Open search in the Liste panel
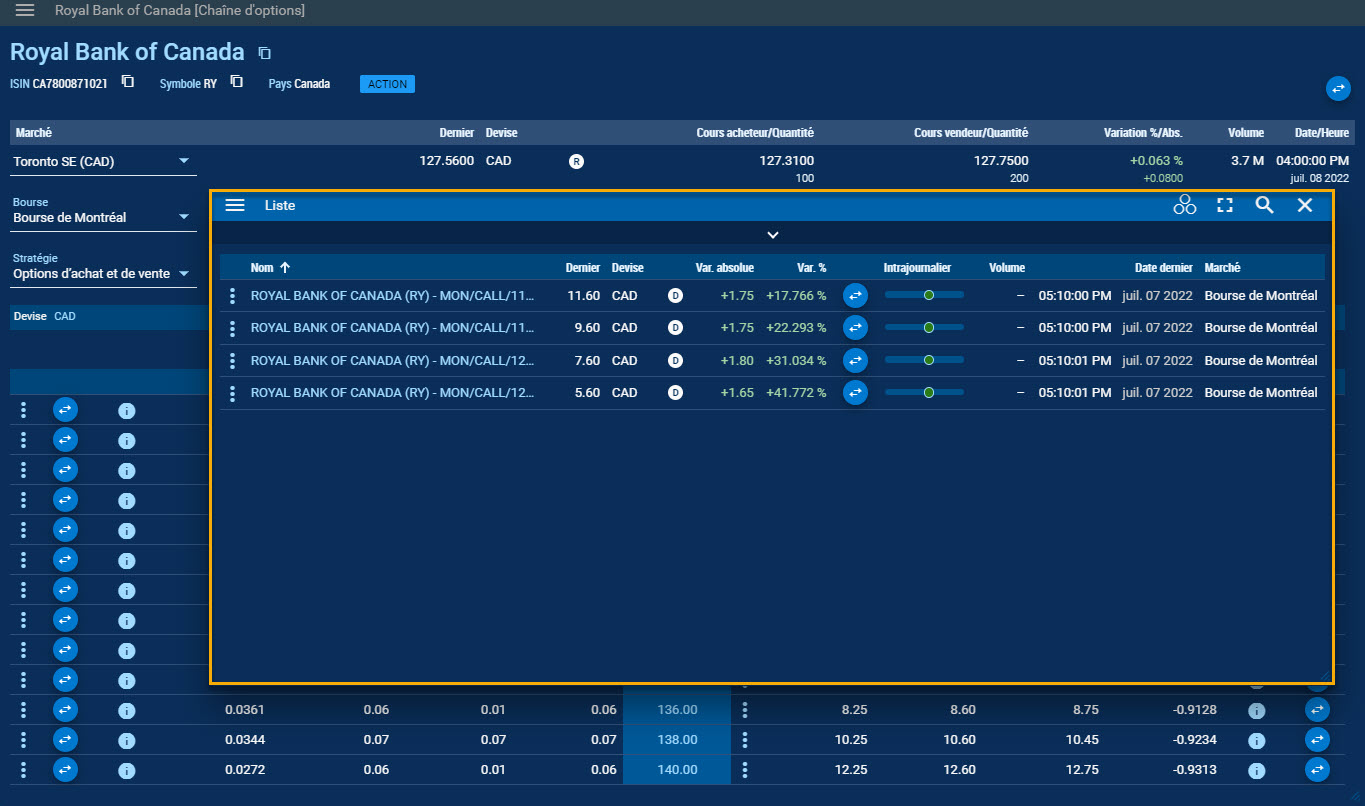This screenshot has height=806, width=1365. [1265, 205]
